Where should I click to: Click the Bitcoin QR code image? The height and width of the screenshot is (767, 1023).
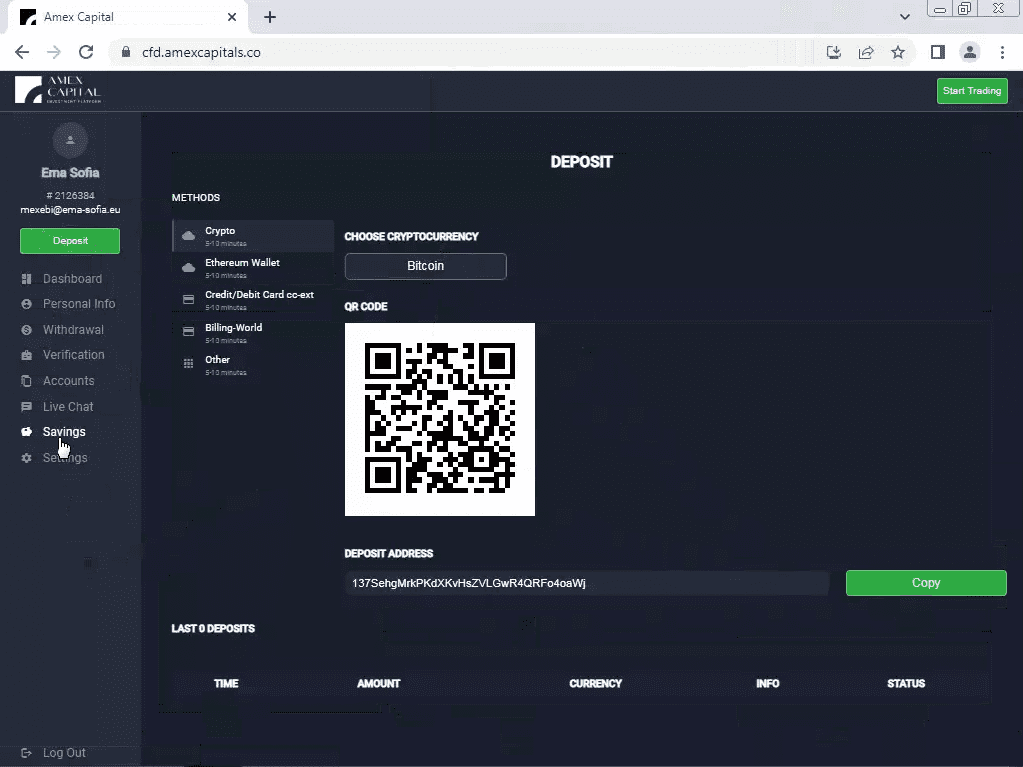coord(440,419)
